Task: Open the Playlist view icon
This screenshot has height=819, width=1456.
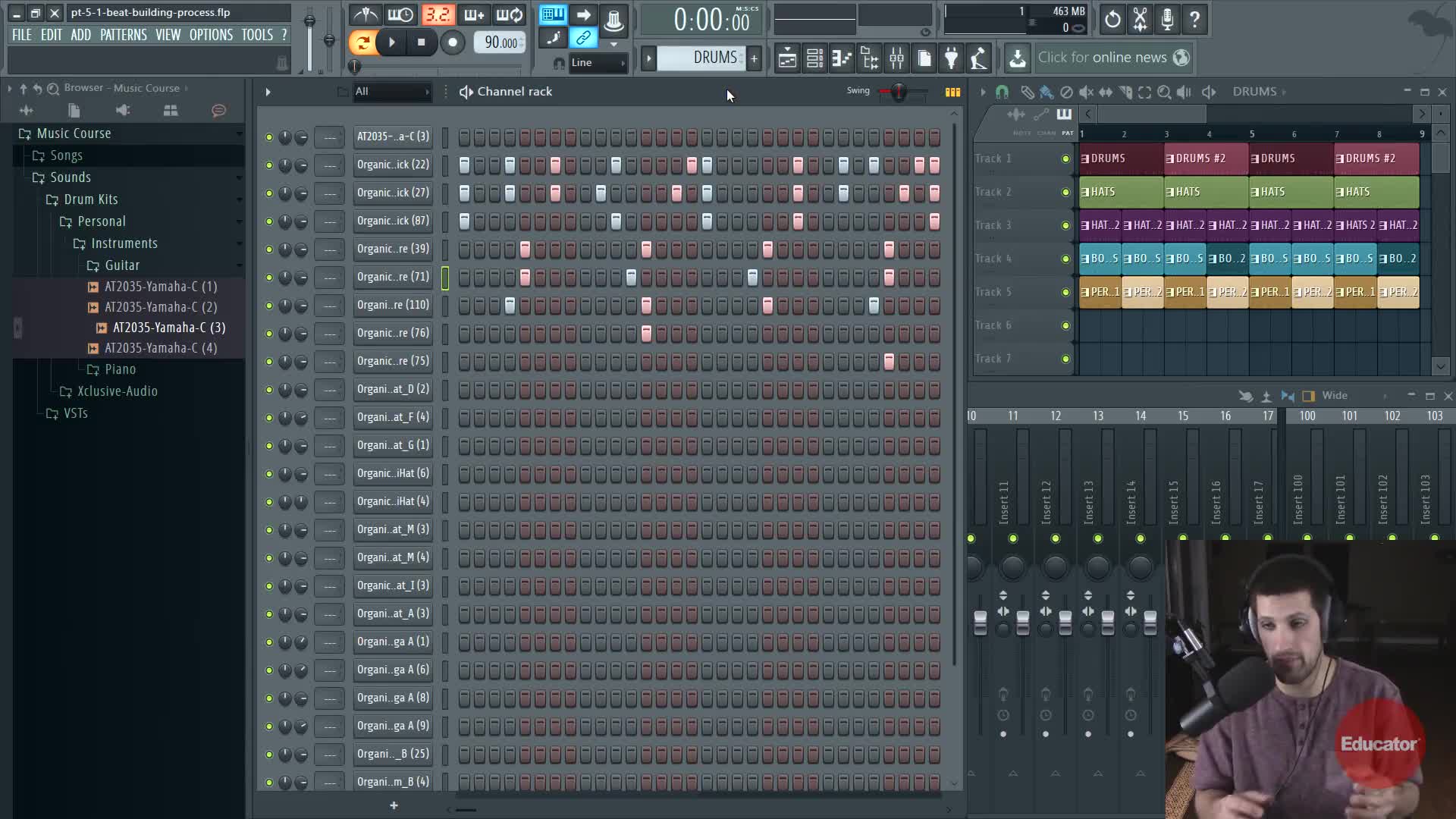Action: click(787, 58)
